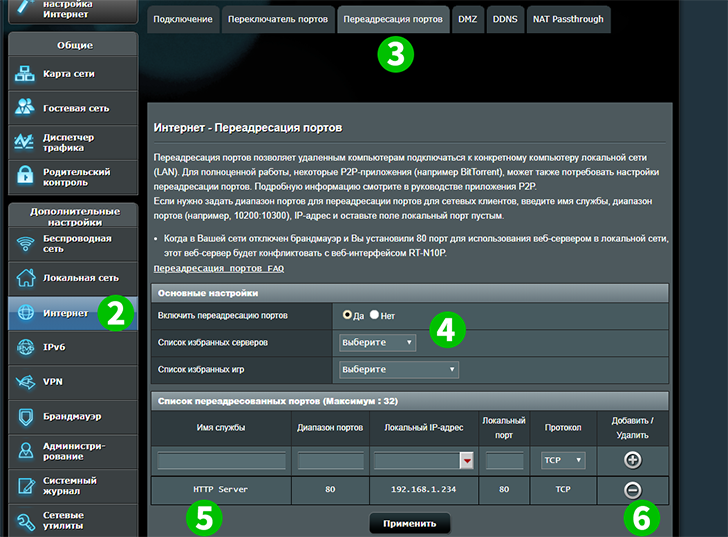
Task: Select the HTTP Server table cell
Action: tap(221, 489)
